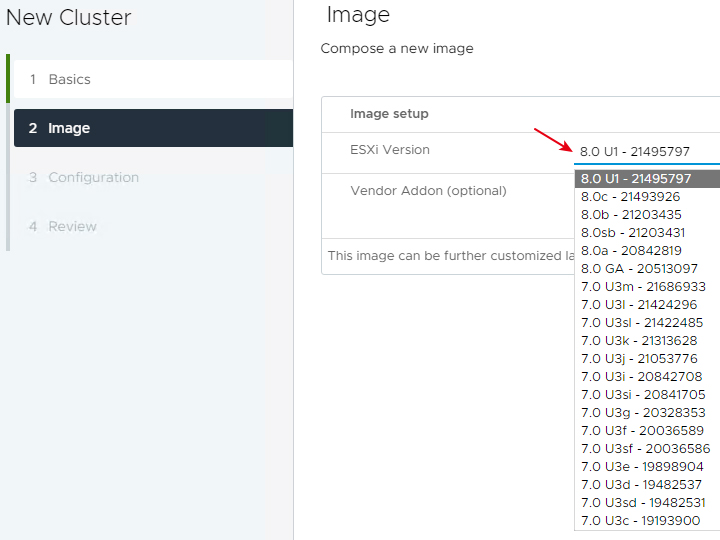Choose 8.0 U1 - 21495797 from list
The width and height of the screenshot is (720, 540).
647,179
